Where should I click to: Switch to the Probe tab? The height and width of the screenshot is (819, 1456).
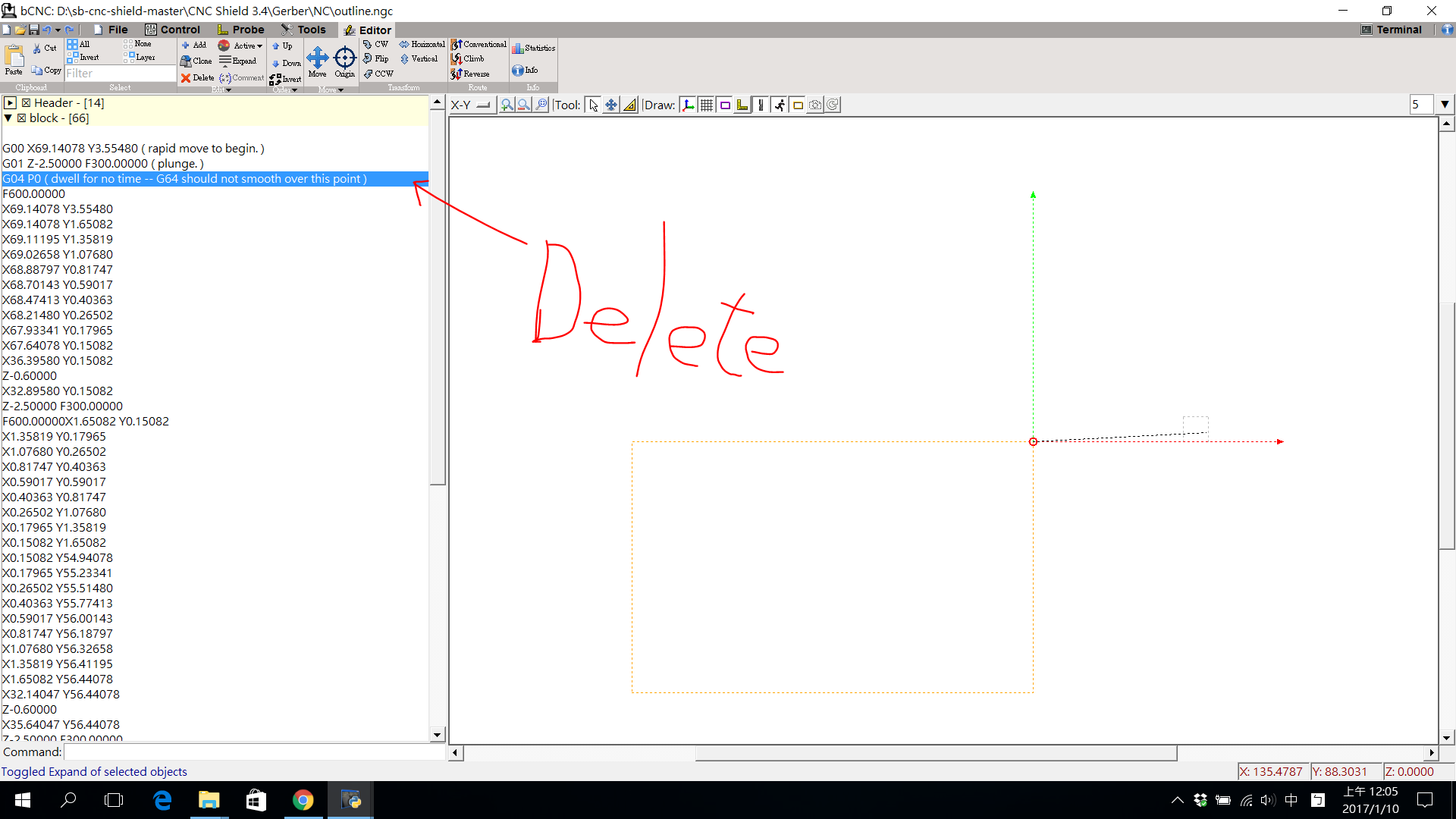point(240,30)
